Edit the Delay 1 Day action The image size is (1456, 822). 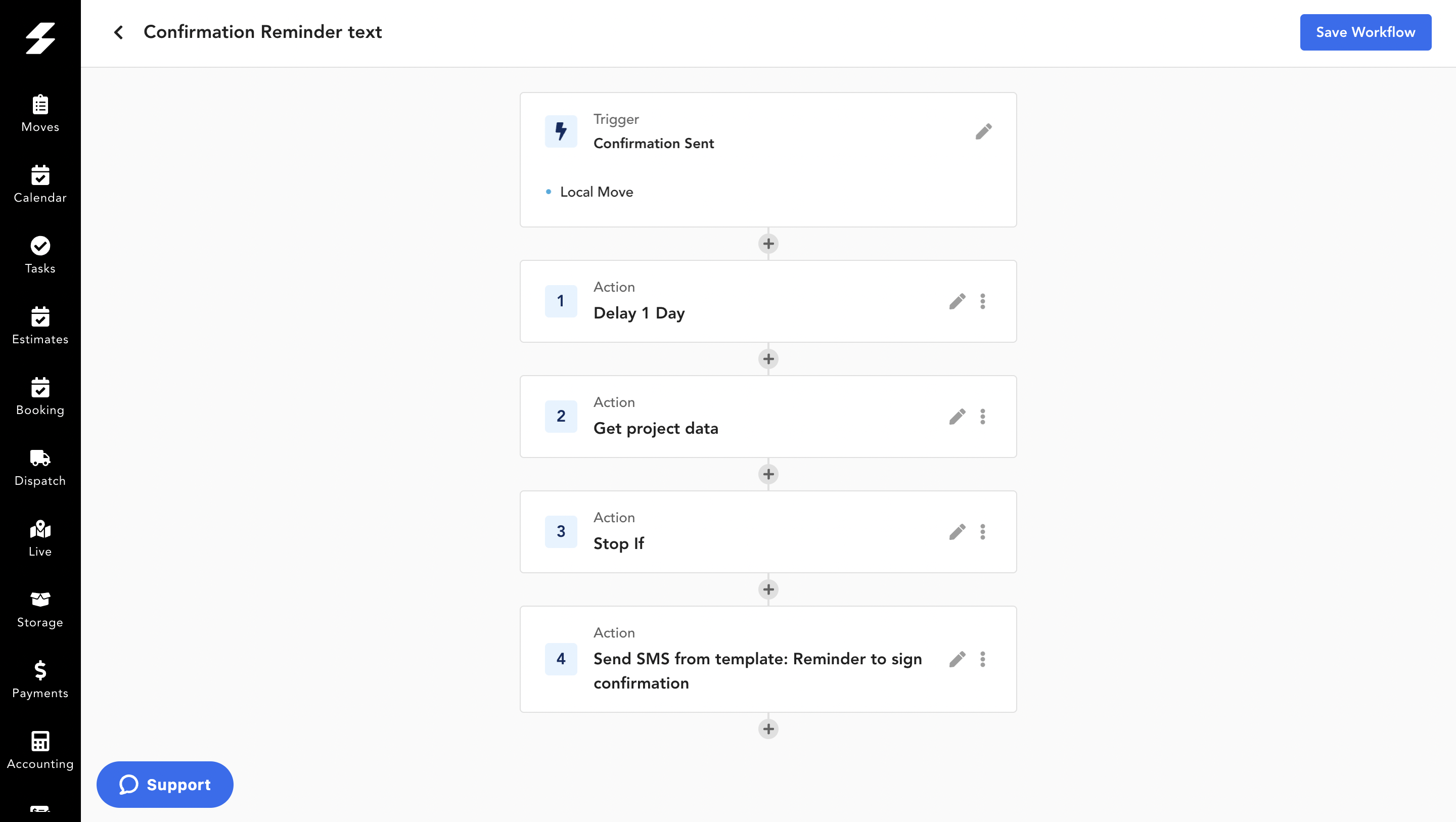click(x=957, y=301)
